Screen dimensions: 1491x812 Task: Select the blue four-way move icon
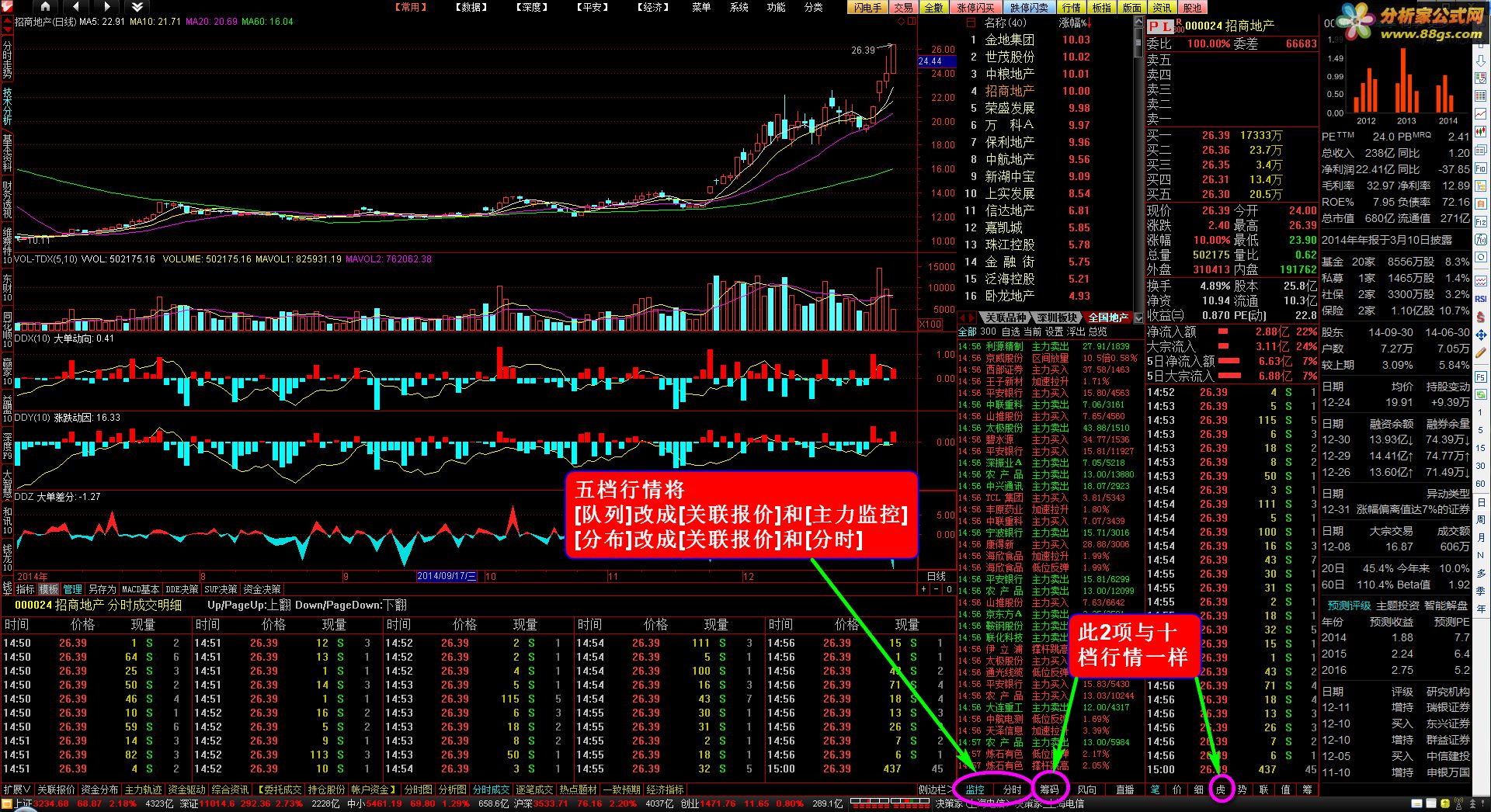(x=1481, y=335)
